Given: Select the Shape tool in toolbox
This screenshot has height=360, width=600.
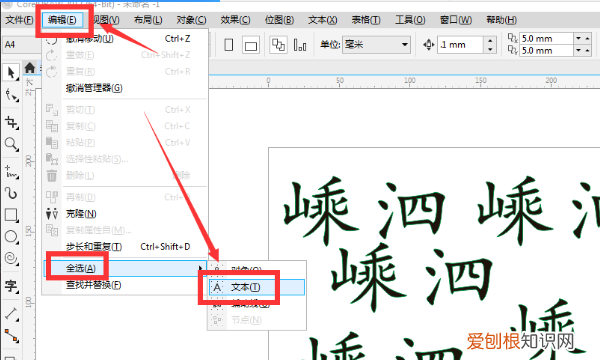Looking at the screenshot, I should click(x=11, y=95).
